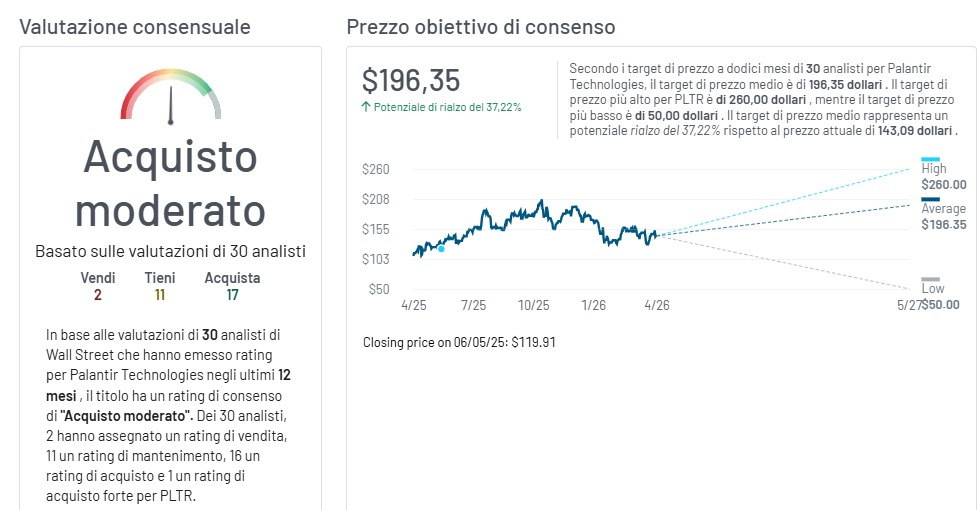Open the Prezzo obiettivo di consenso heading

point(481,27)
